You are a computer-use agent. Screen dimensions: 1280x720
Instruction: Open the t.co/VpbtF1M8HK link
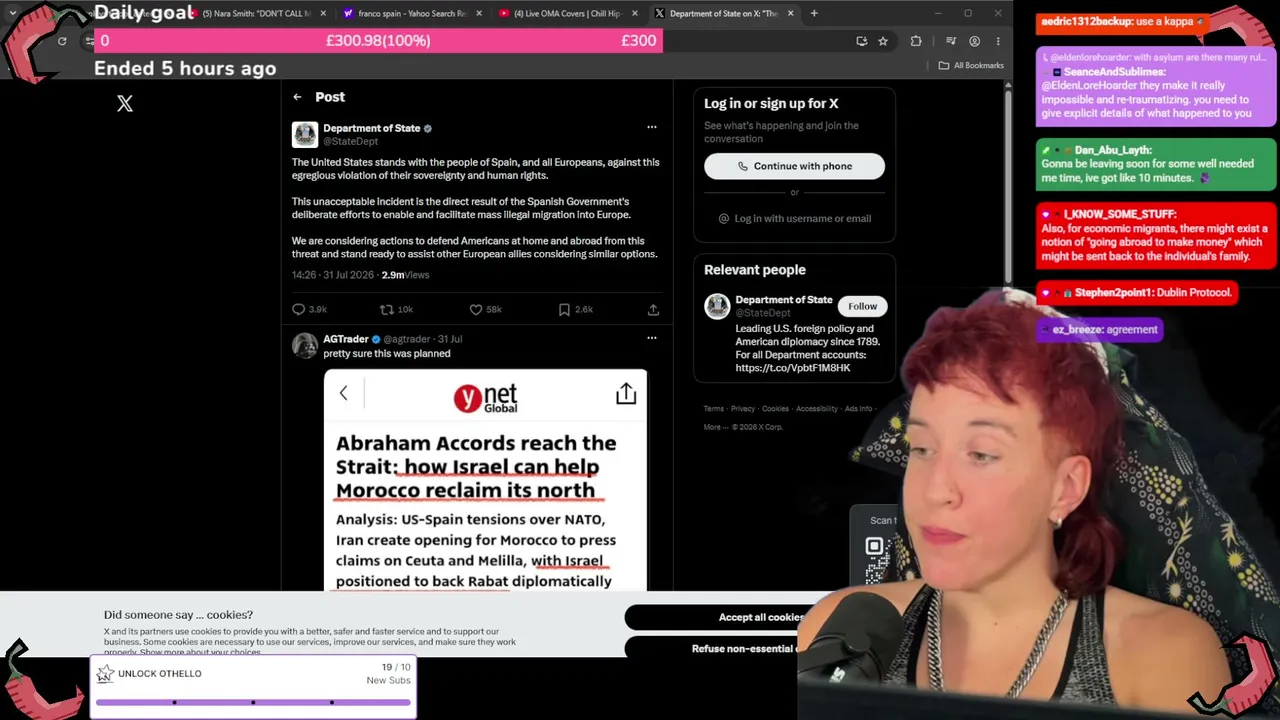[793, 368]
